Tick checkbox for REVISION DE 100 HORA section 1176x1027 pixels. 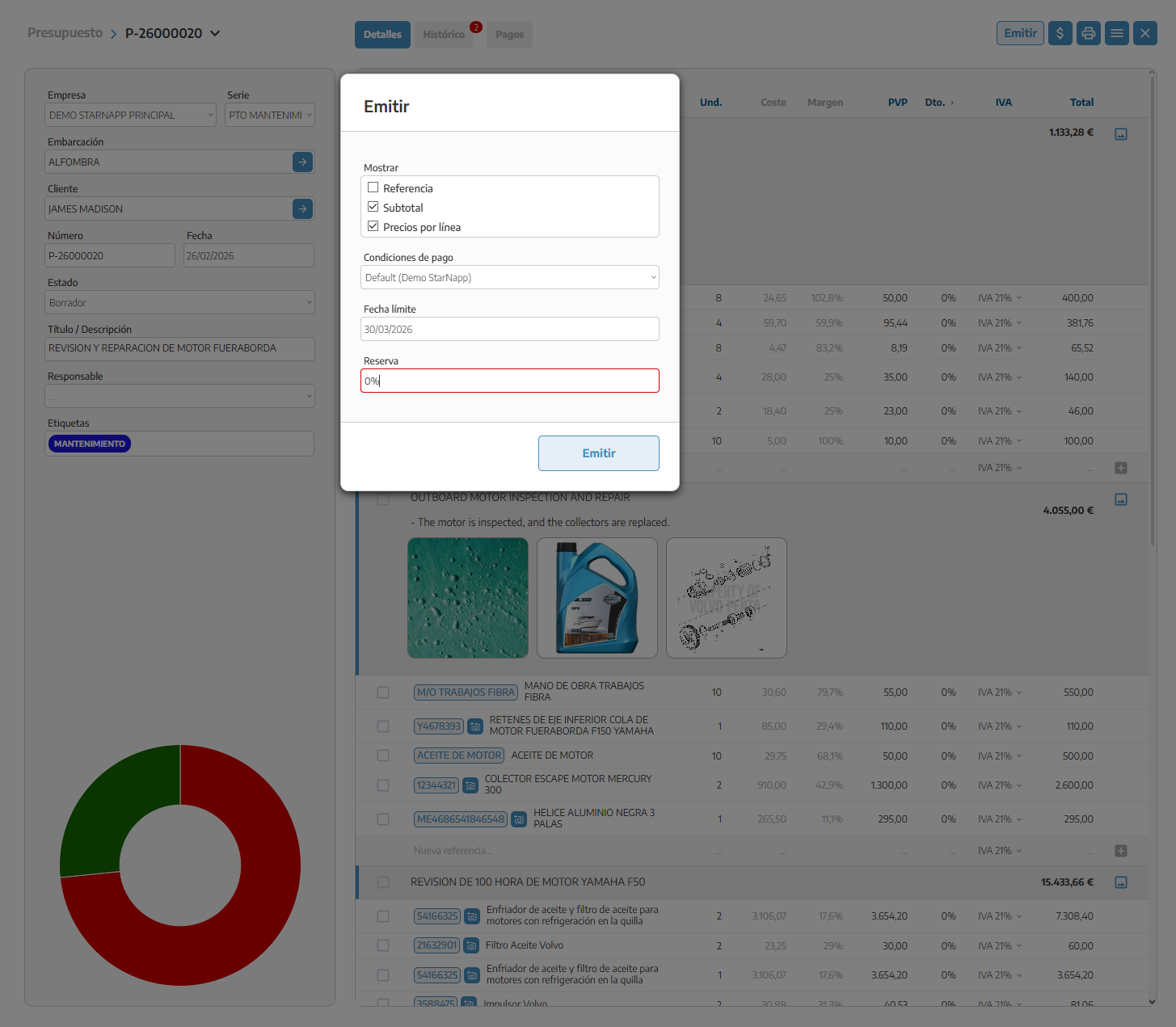pyautogui.click(x=383, y=882)
